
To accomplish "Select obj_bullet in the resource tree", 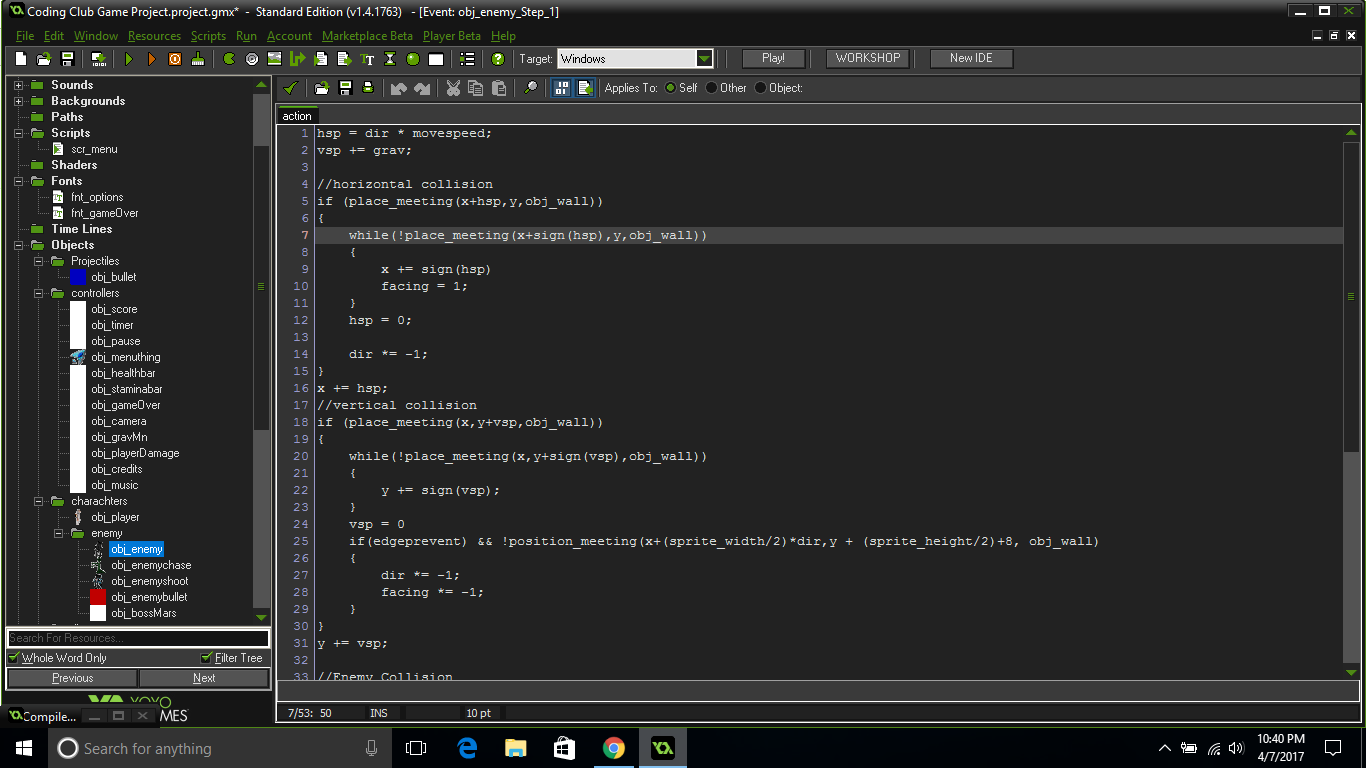I will click(113, 277).
